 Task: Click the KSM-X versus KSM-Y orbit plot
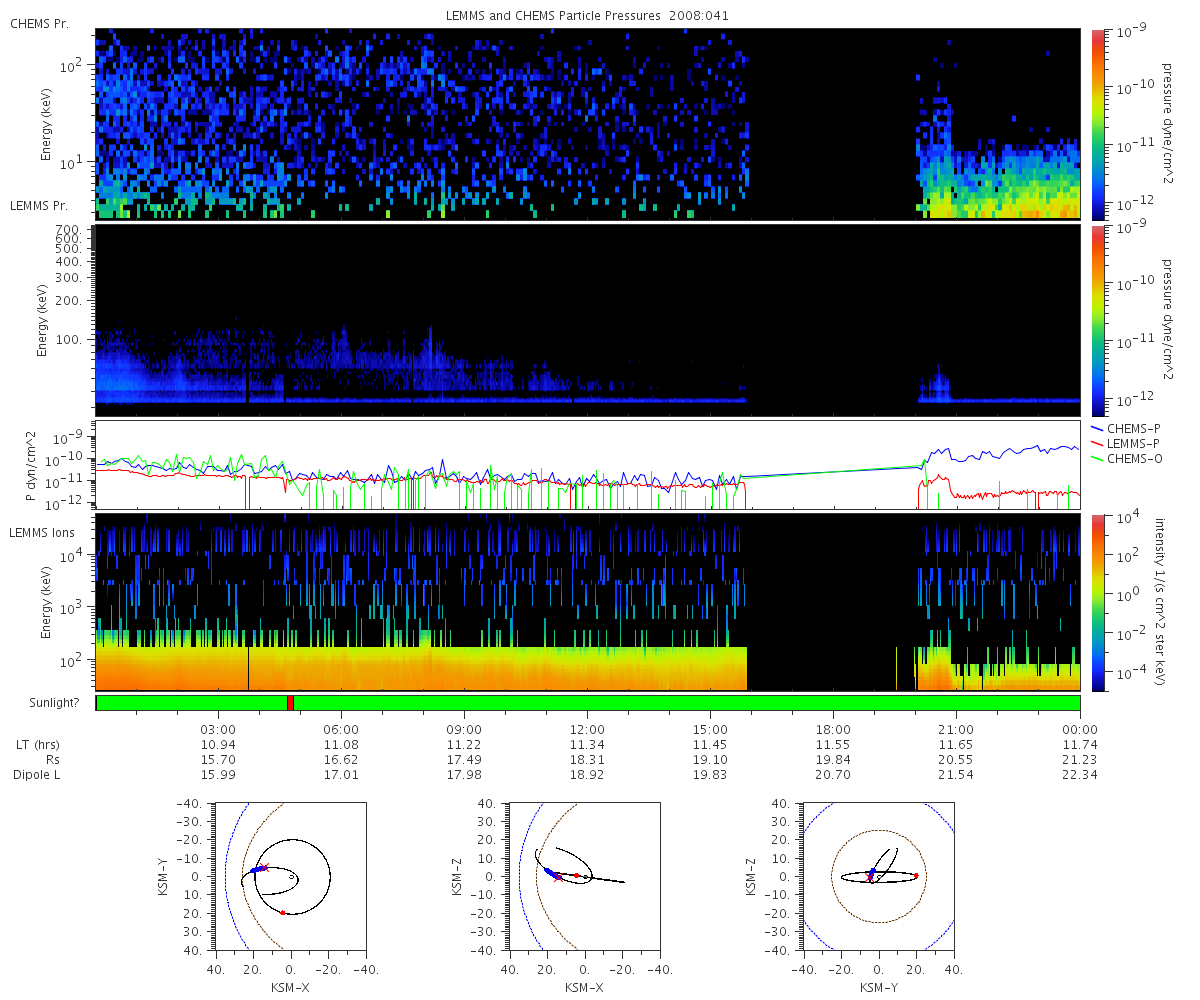[x=291, y=876]
